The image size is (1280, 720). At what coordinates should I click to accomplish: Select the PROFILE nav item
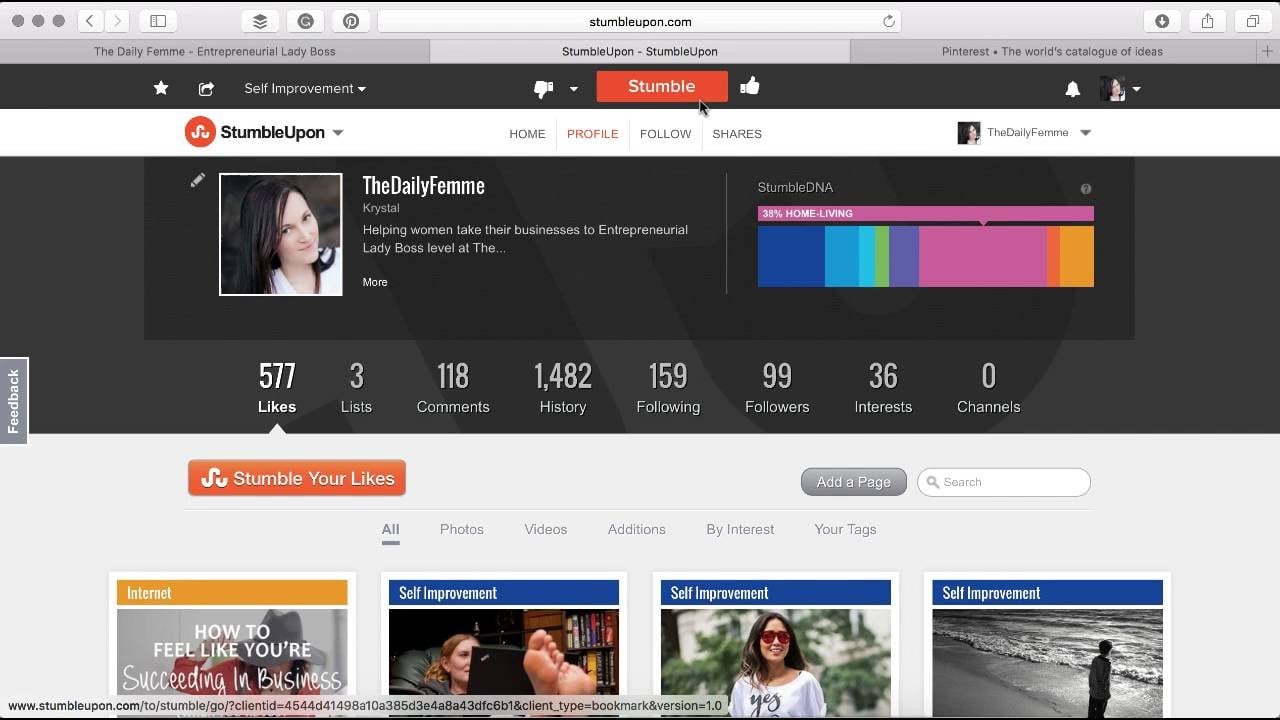click(593, 134)
